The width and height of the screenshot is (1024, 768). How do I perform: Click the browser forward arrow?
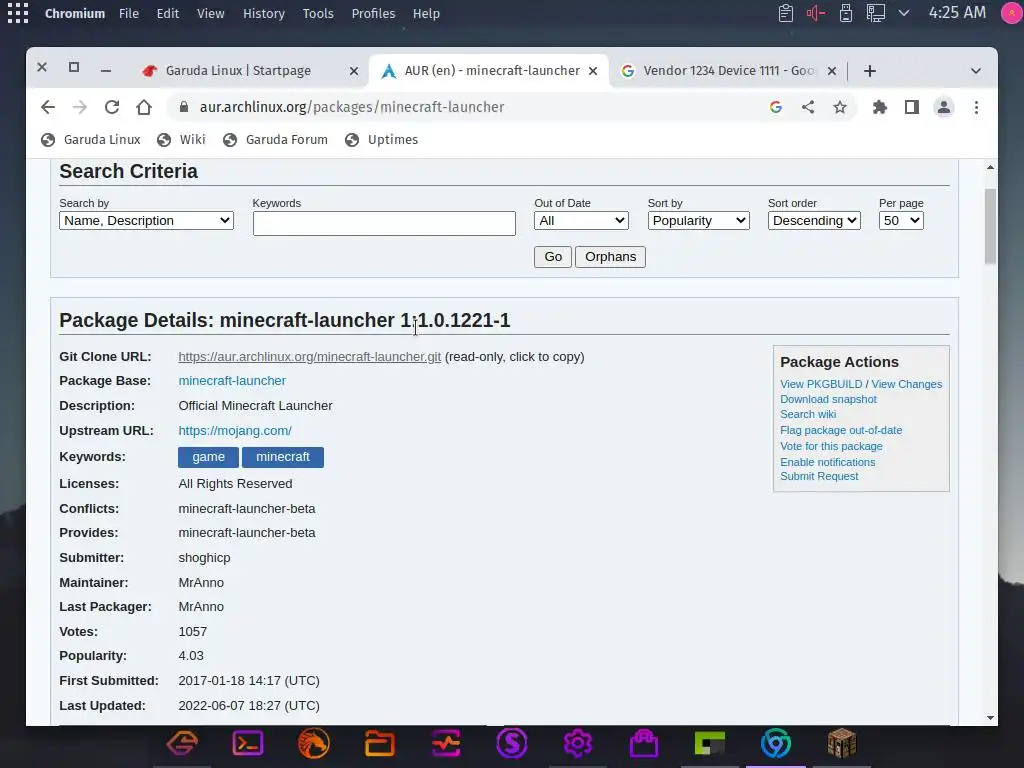(80, 107)
